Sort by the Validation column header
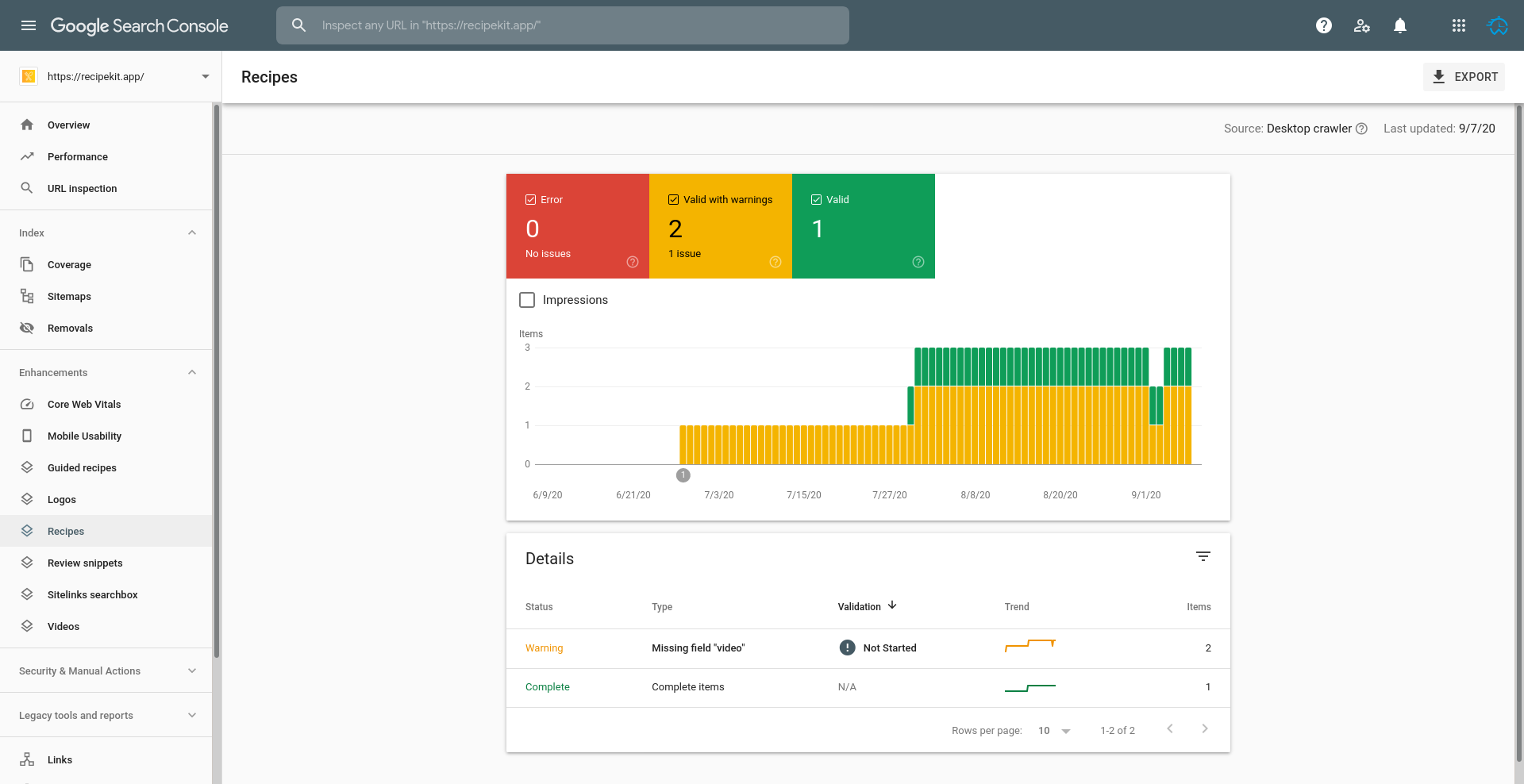The image size is (1524, 784). tap(867, 606)
